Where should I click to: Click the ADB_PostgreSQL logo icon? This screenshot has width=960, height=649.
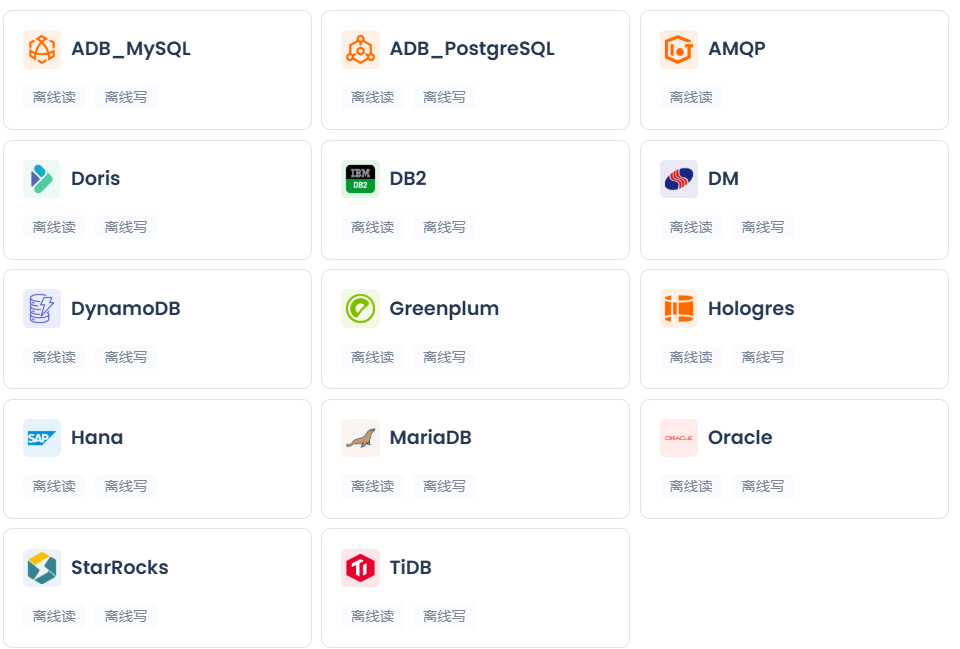pos(360,49)
